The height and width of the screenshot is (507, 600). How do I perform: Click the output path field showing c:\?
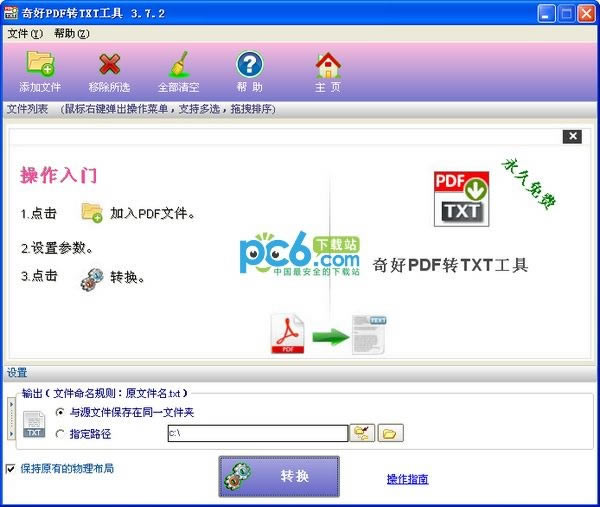tap(258, 433)
